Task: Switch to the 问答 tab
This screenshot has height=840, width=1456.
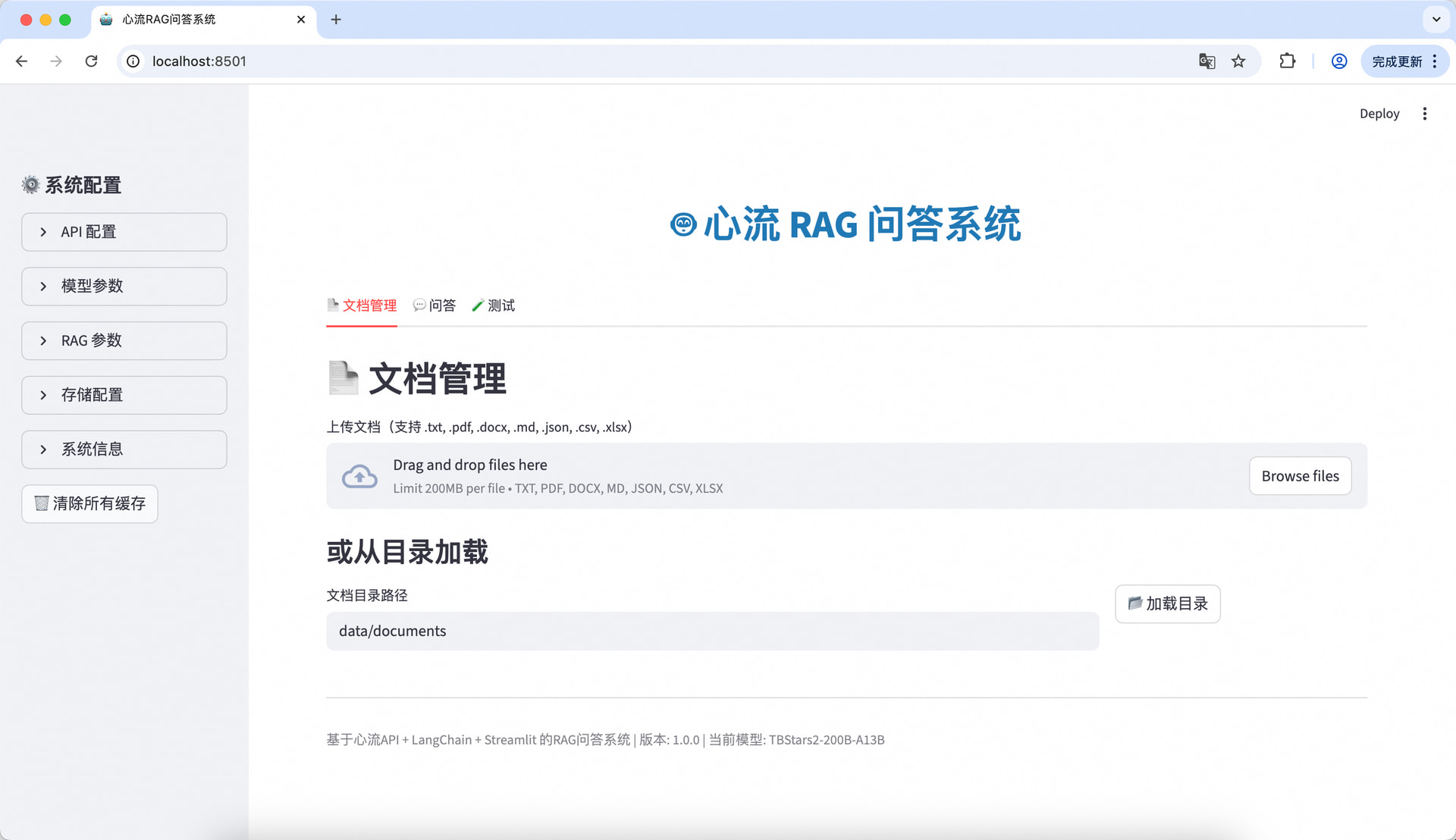Action: pyautogui.click(x=435, y=306)
